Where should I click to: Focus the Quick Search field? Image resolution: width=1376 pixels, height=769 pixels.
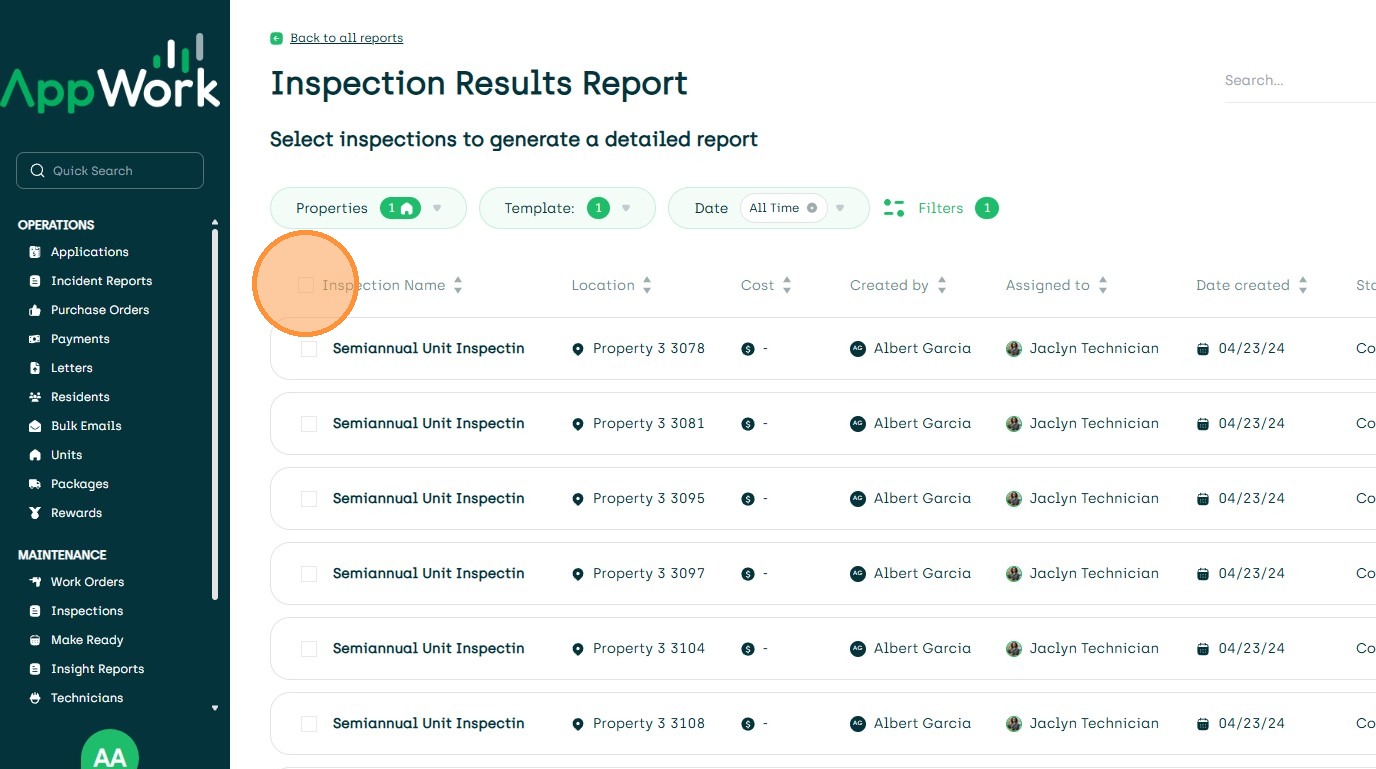(110, 171)
